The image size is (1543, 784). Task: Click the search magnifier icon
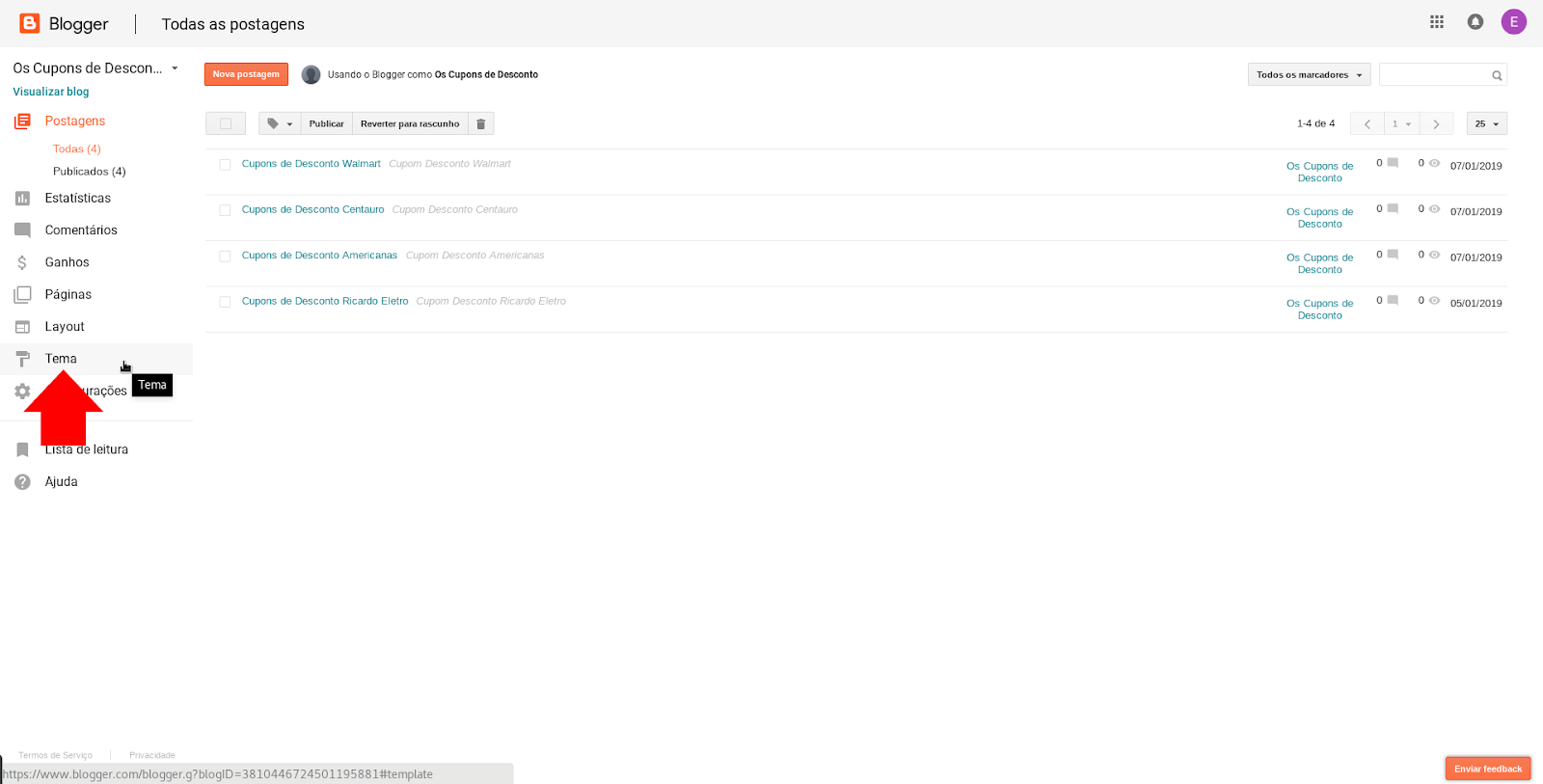tap(1497, 75)
